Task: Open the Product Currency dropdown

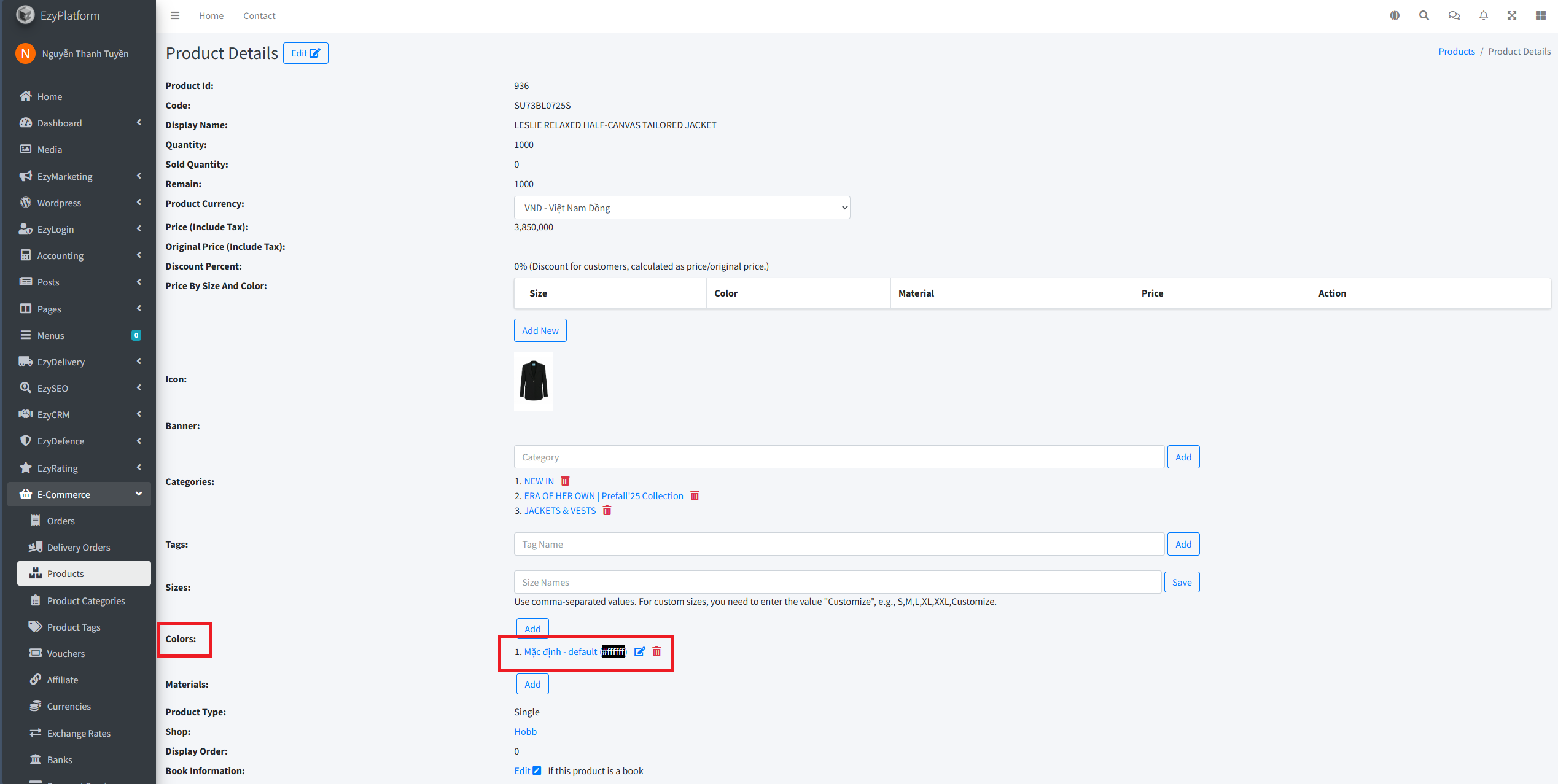Action: click(682, 208)
